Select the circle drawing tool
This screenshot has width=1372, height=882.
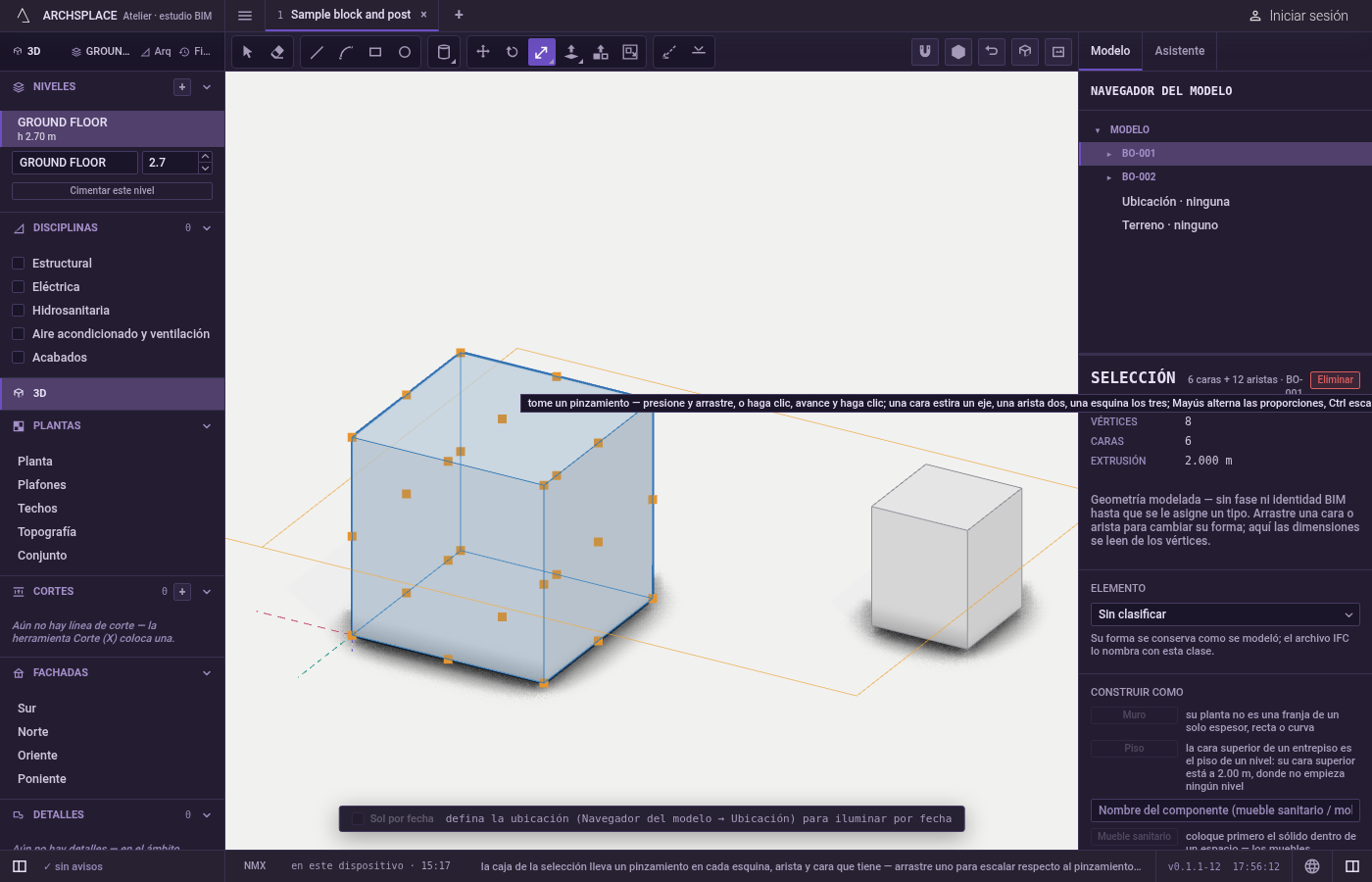tap(405, 52)
